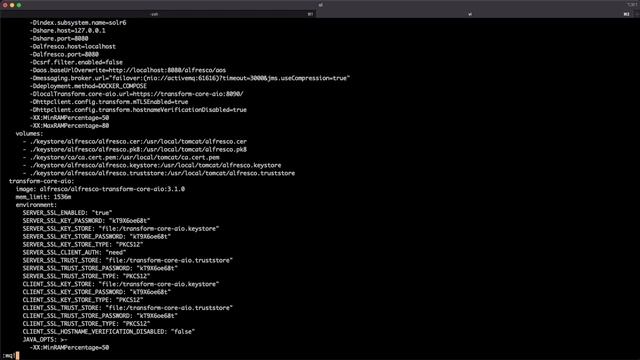
Task: Click the image alfresco-transform-core-aio:3.1.0 line
Action: (x=100, y=189)
